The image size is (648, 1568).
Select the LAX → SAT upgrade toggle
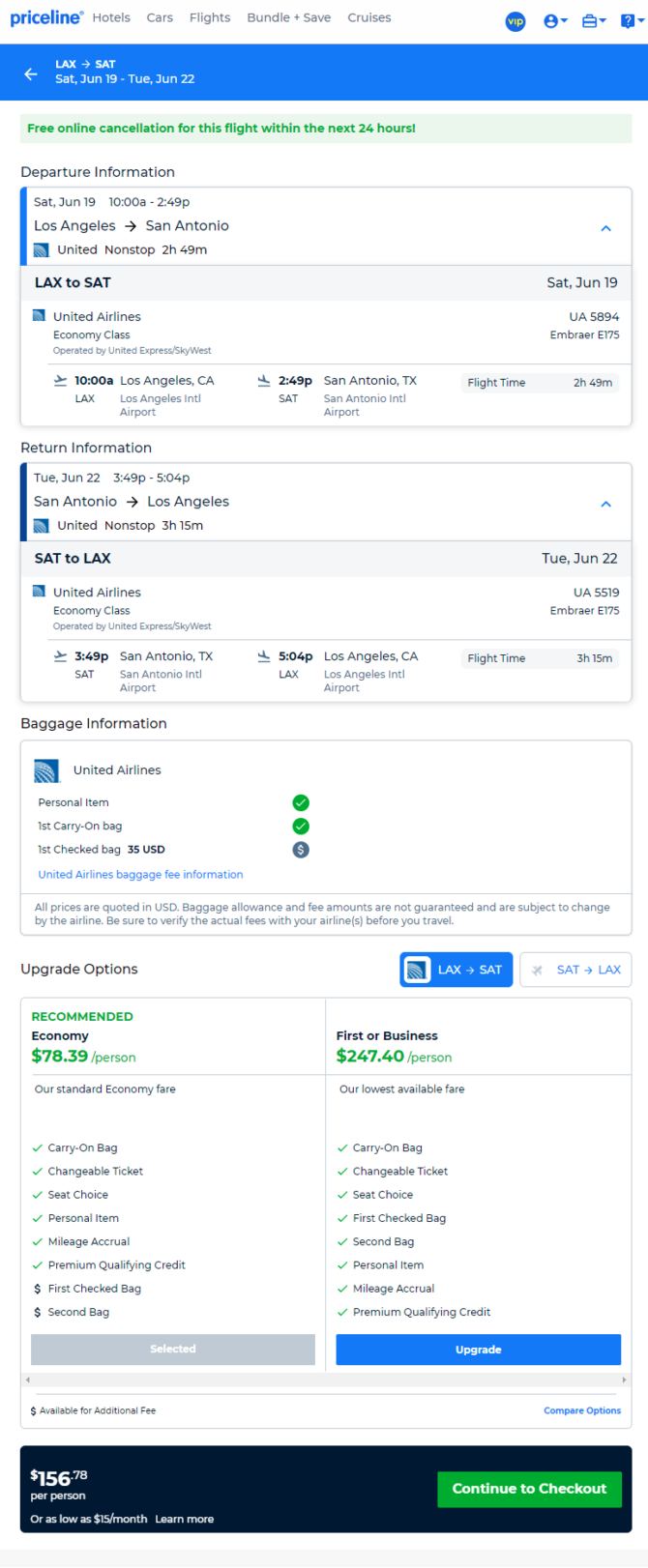[457, 970]
